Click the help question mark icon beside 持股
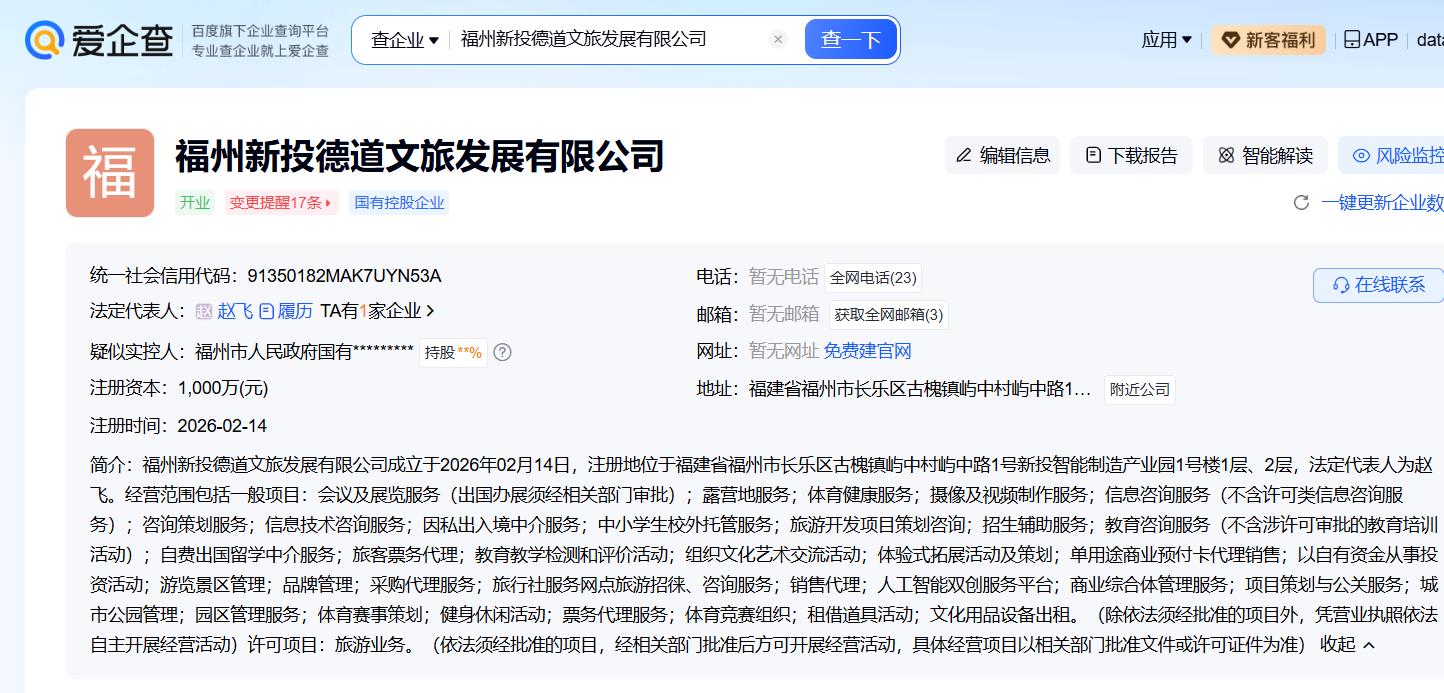 tap(503, 352)
